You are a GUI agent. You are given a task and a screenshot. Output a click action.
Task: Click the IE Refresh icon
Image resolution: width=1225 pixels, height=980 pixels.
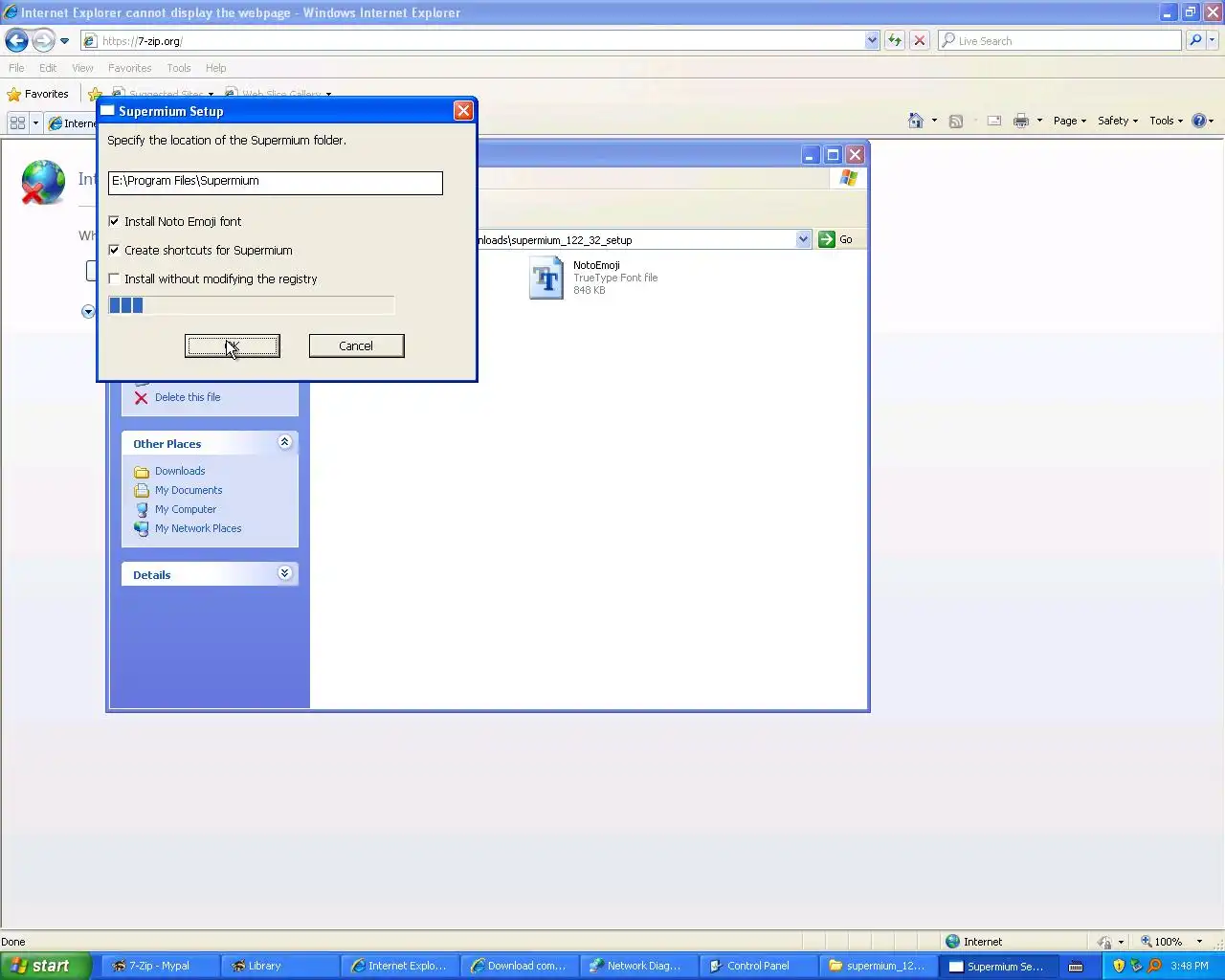pos(895,41)
